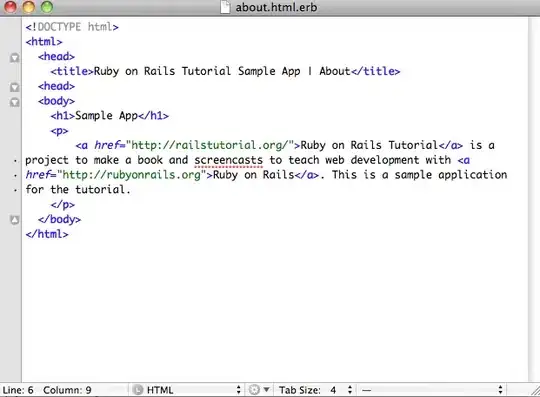
Task: Click the <h1>Sample App</h1> line
Action: pos(110,116)
